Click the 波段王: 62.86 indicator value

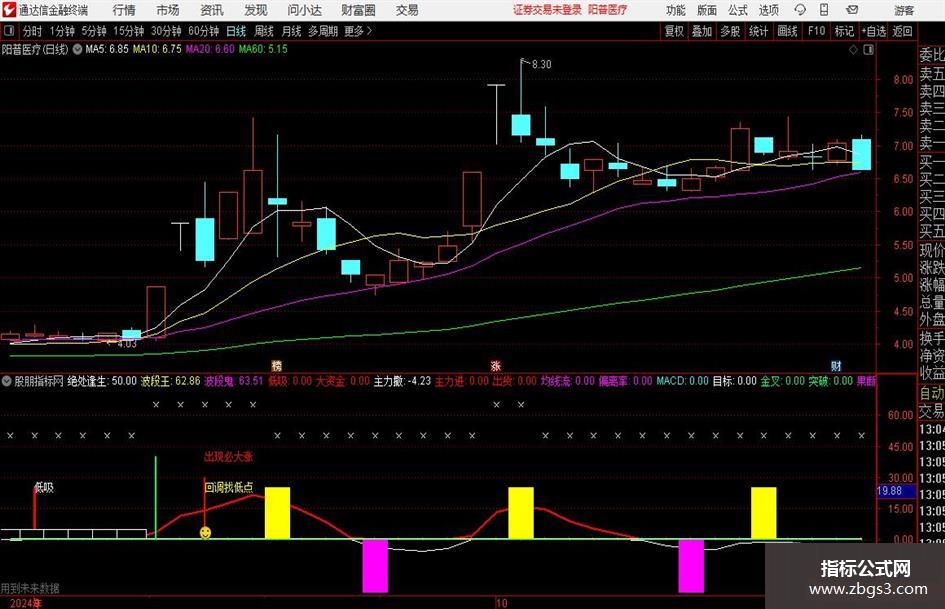[171, 381]
